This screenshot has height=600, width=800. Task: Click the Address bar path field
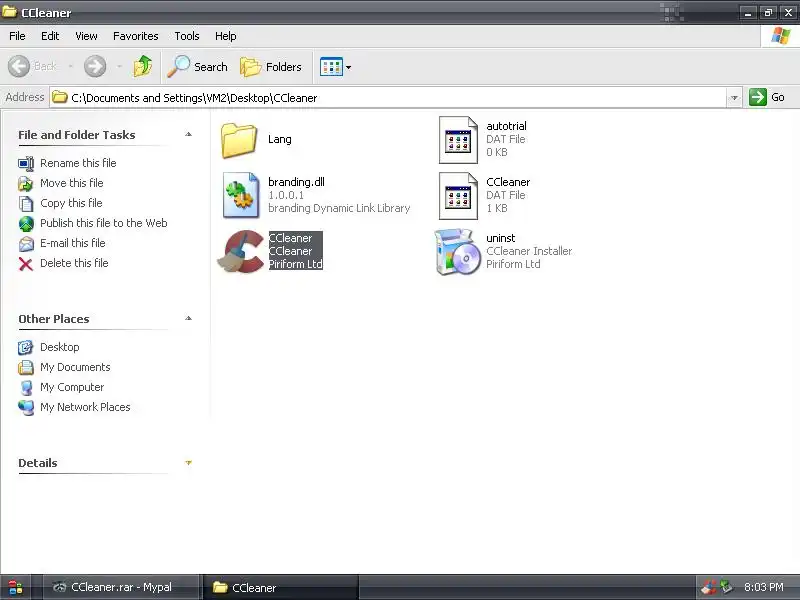click(388, 97)
